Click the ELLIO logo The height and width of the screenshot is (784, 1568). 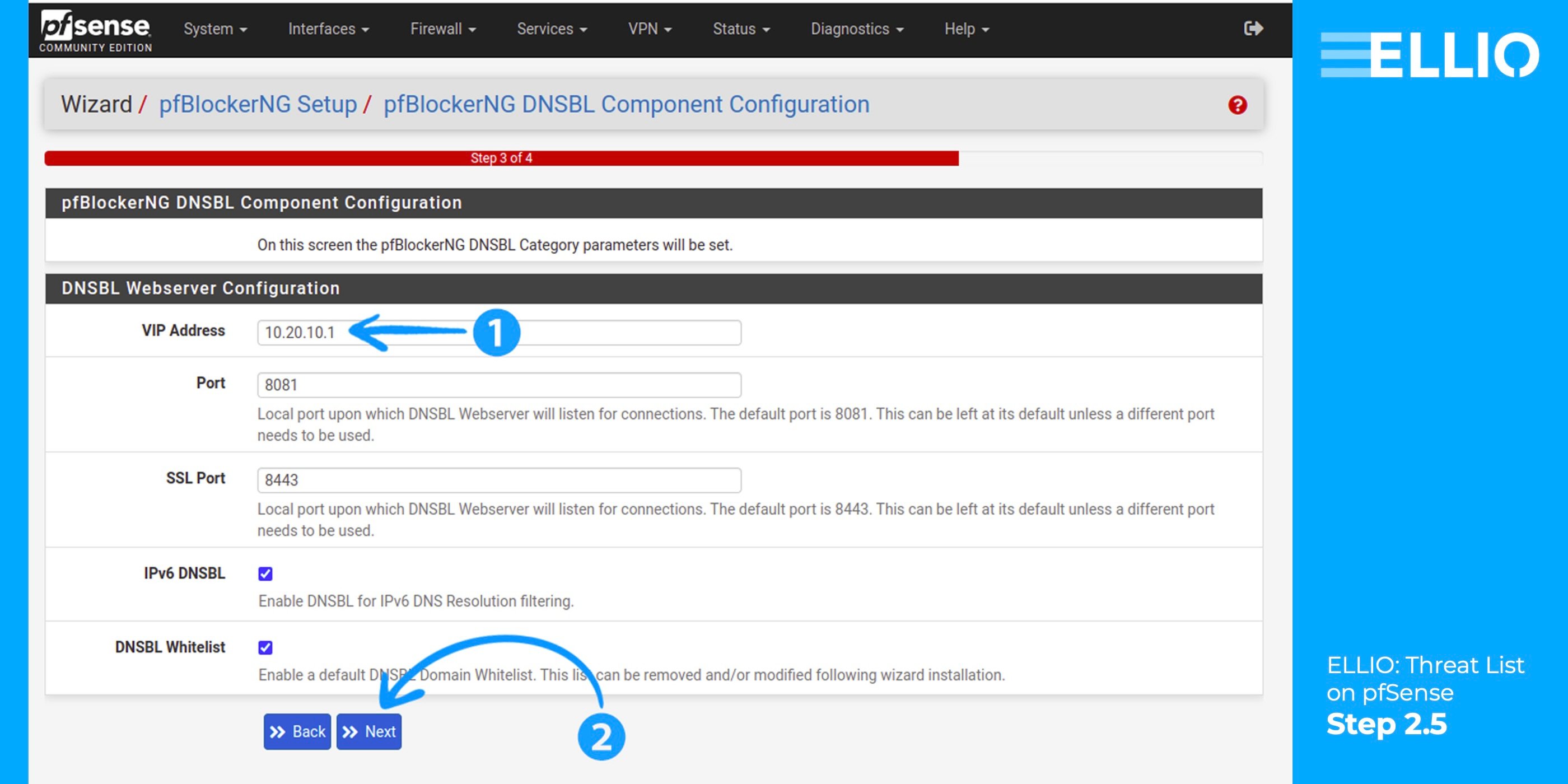1430,55
